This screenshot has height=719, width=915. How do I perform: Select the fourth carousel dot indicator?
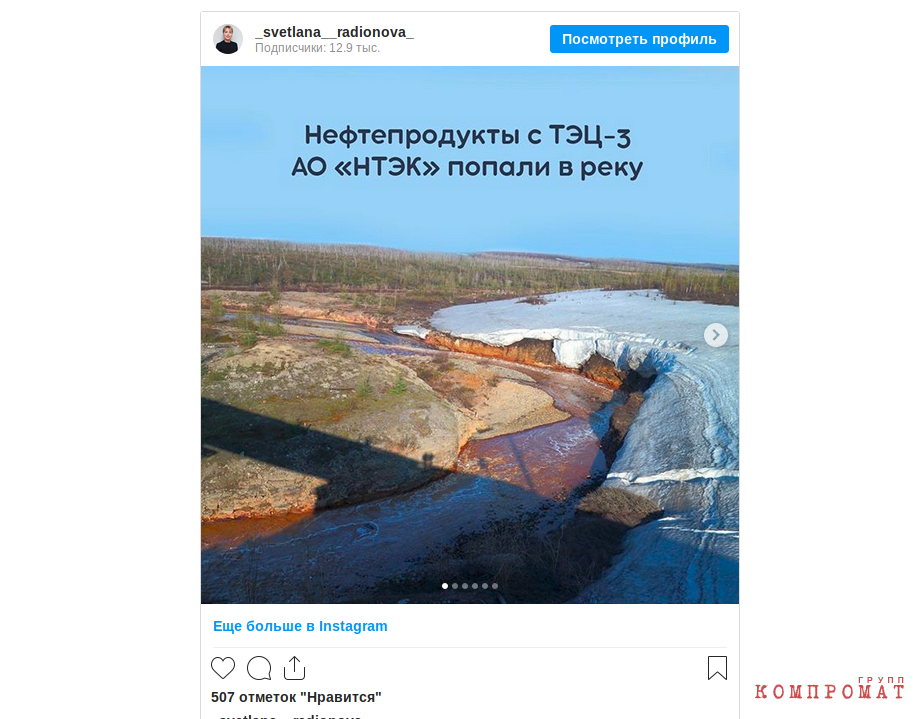pyautogui.click(x=475, y=586)
